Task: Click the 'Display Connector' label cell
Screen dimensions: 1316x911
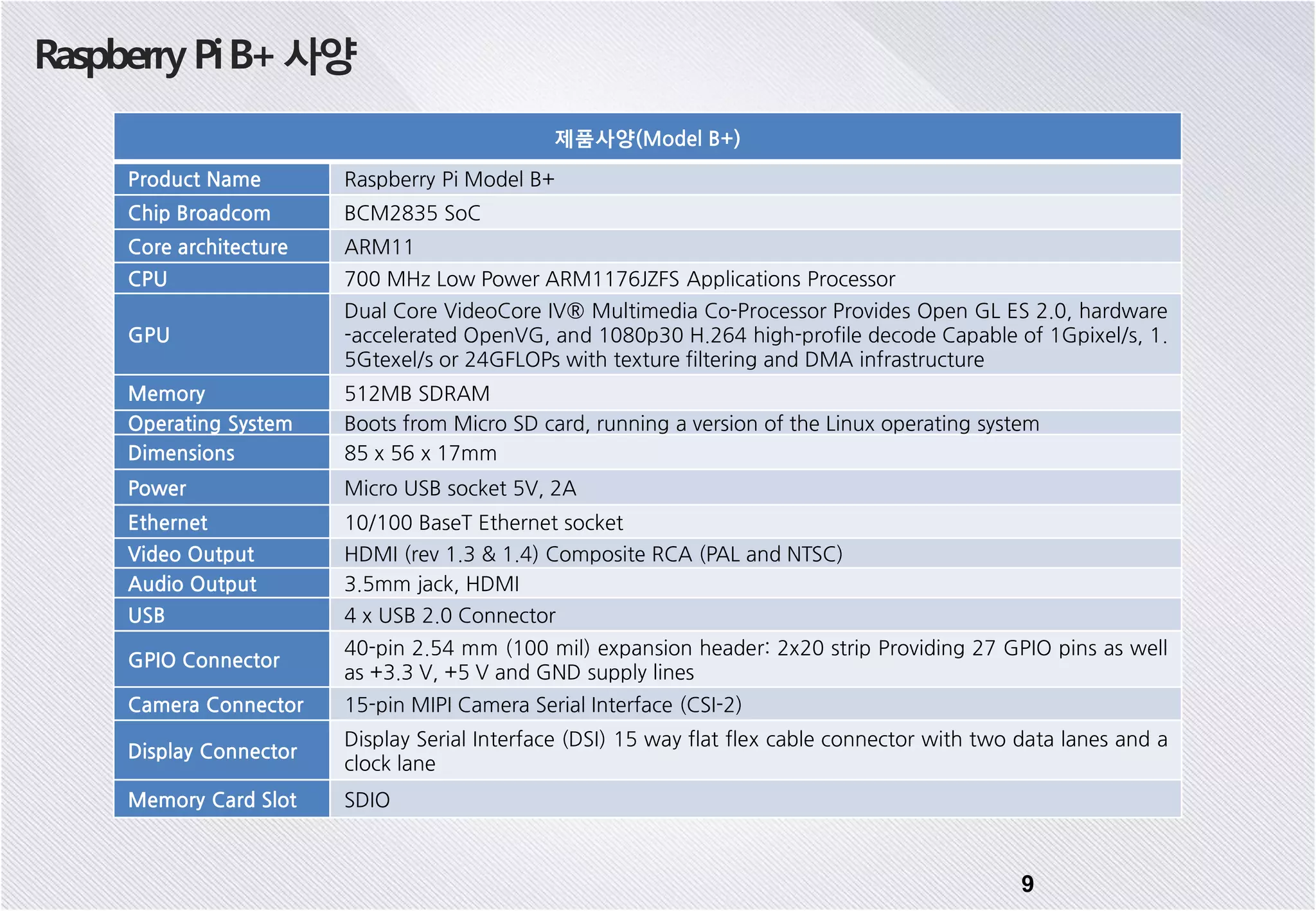Action: tap(222, 750)
